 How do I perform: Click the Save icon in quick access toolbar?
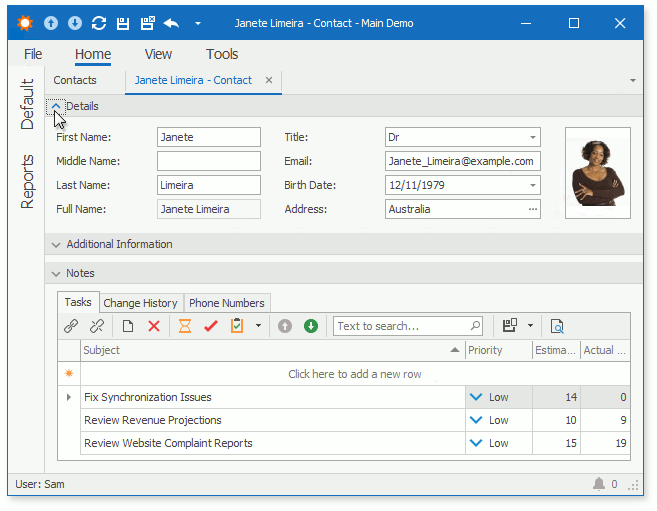(x=123, y=23)
